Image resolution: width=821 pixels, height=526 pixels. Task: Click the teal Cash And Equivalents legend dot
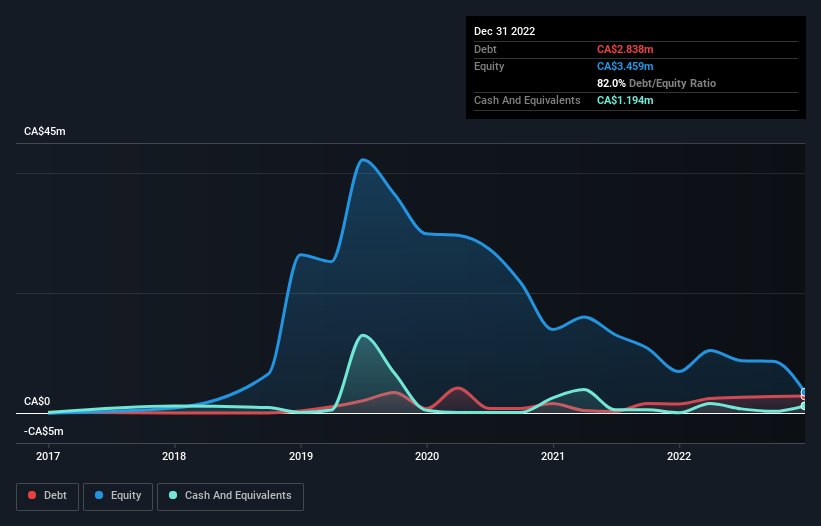173,495
